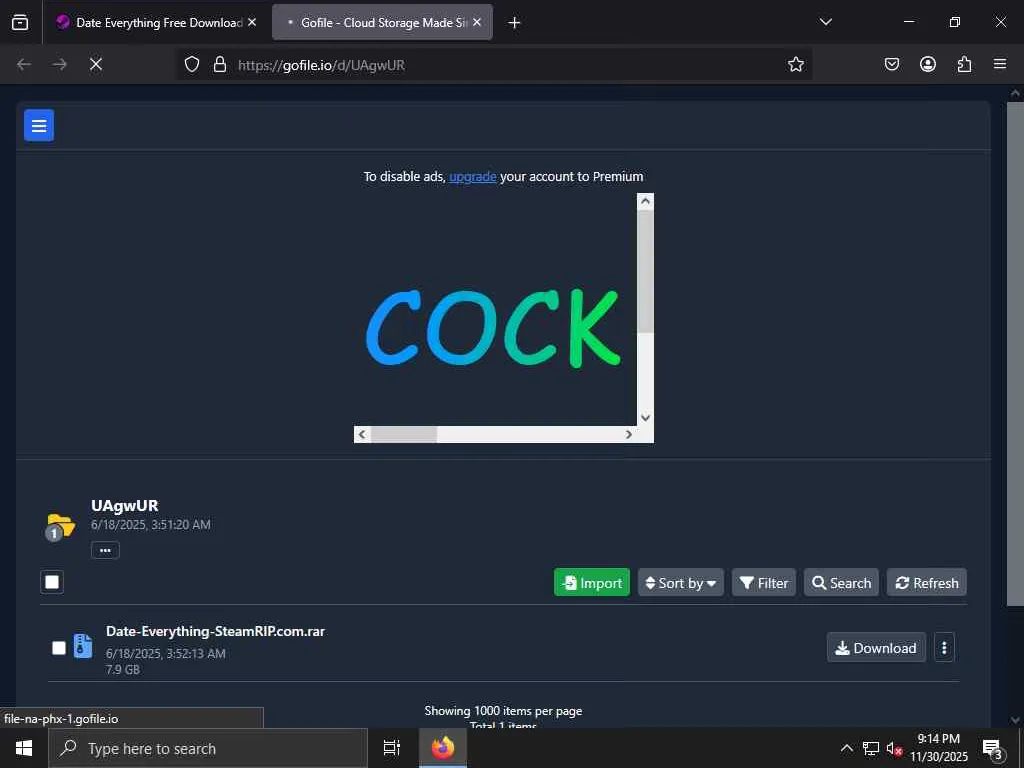
Task: Click the ad frame vertical scrollbar thumb
Action: pyautogui.click(x=645, y=272)
